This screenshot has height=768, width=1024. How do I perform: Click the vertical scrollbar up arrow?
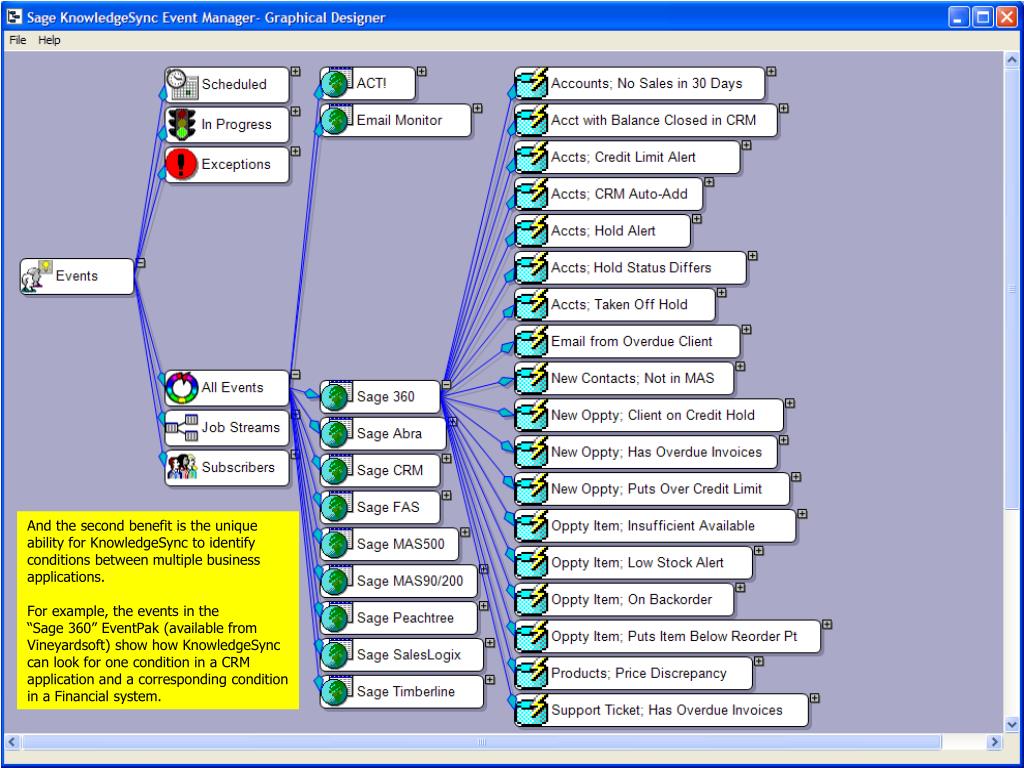tap(1012, 60)
